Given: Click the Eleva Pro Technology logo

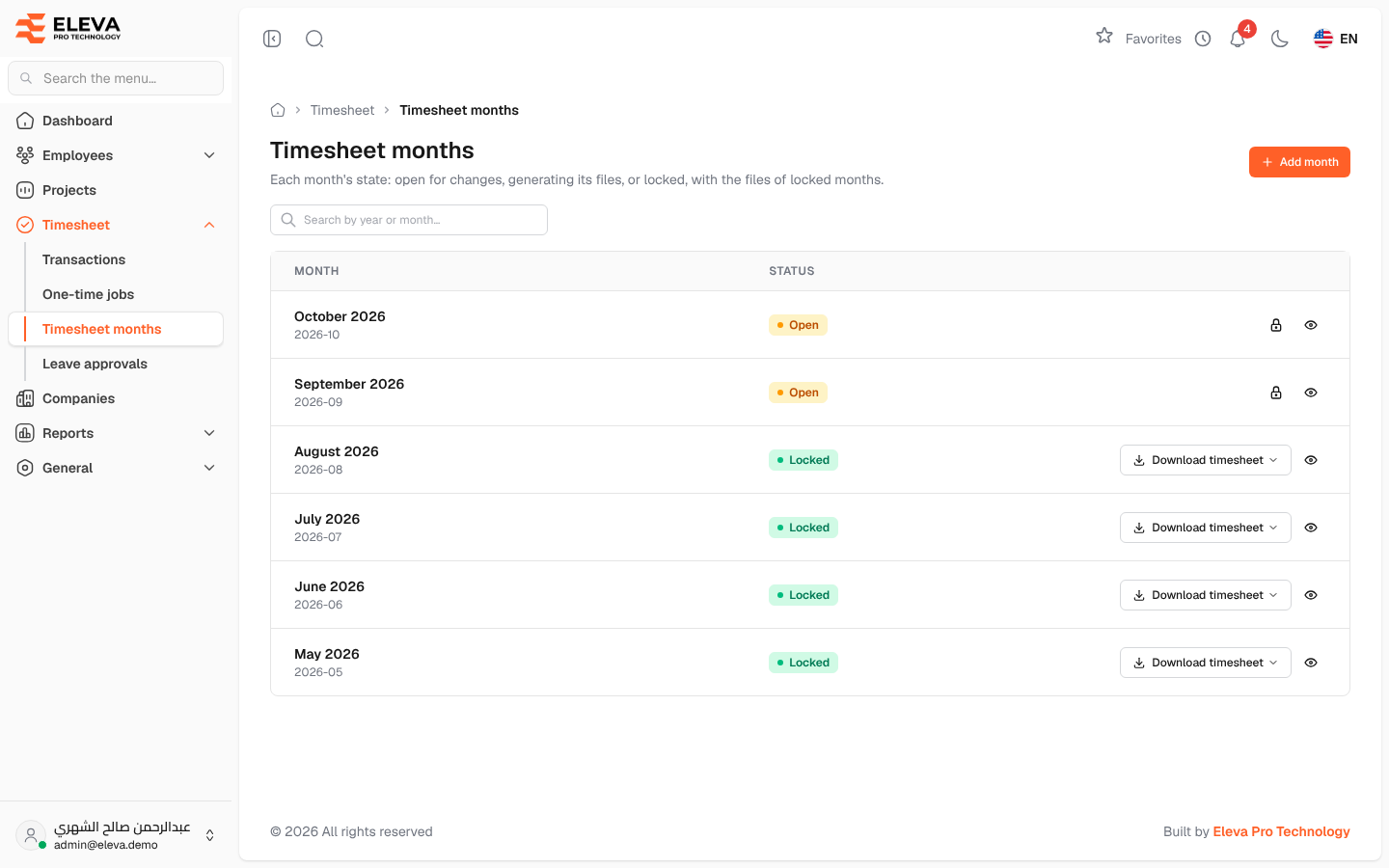Looking at the screenshot, I should click(68, 28).
